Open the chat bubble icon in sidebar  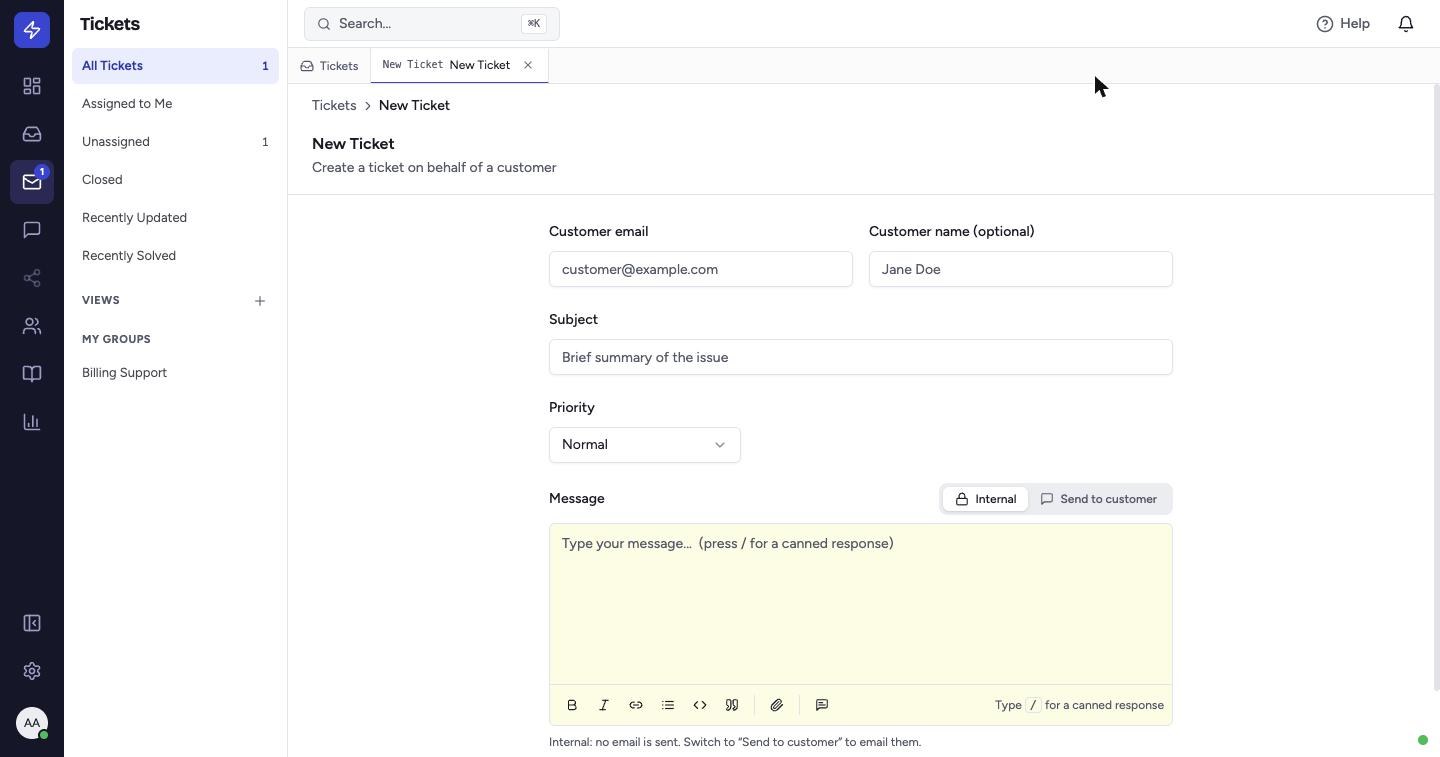(32, 230)
